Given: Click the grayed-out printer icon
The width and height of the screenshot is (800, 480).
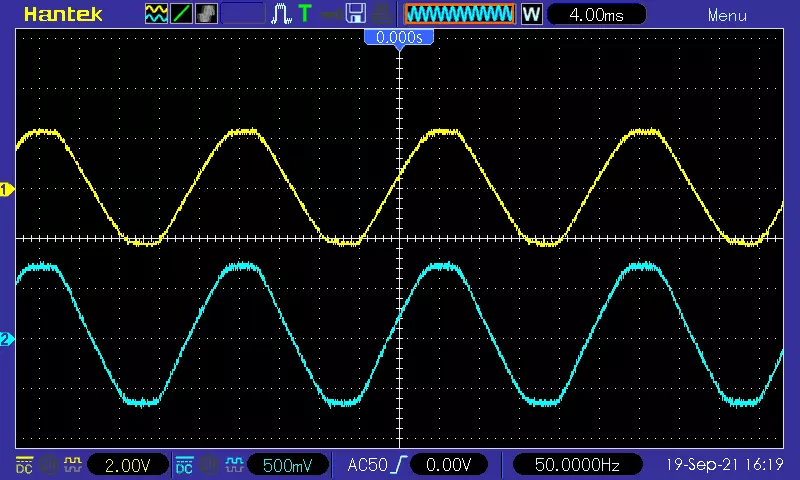Looking at the screenshot, I should click(x=381, y=14).
